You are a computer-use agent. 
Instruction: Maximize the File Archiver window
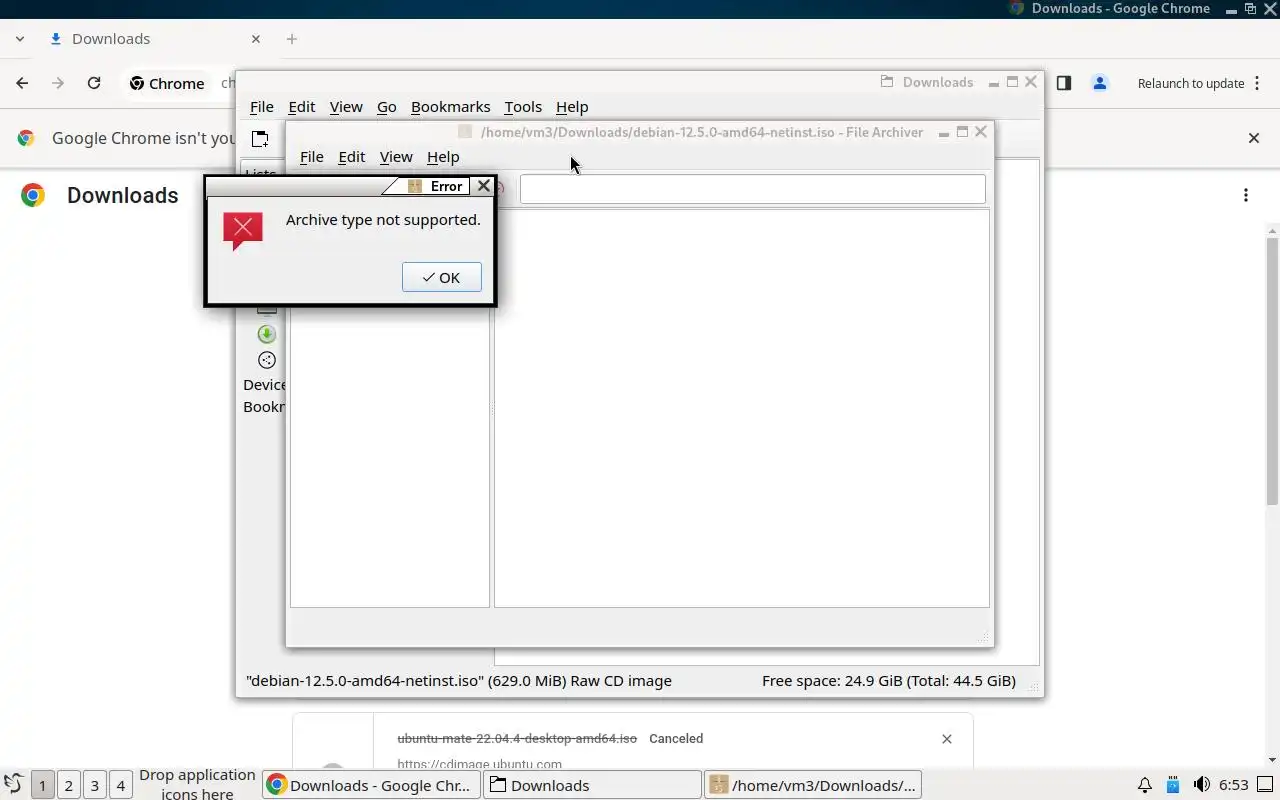pyautogui.click(x=962, y=132)
